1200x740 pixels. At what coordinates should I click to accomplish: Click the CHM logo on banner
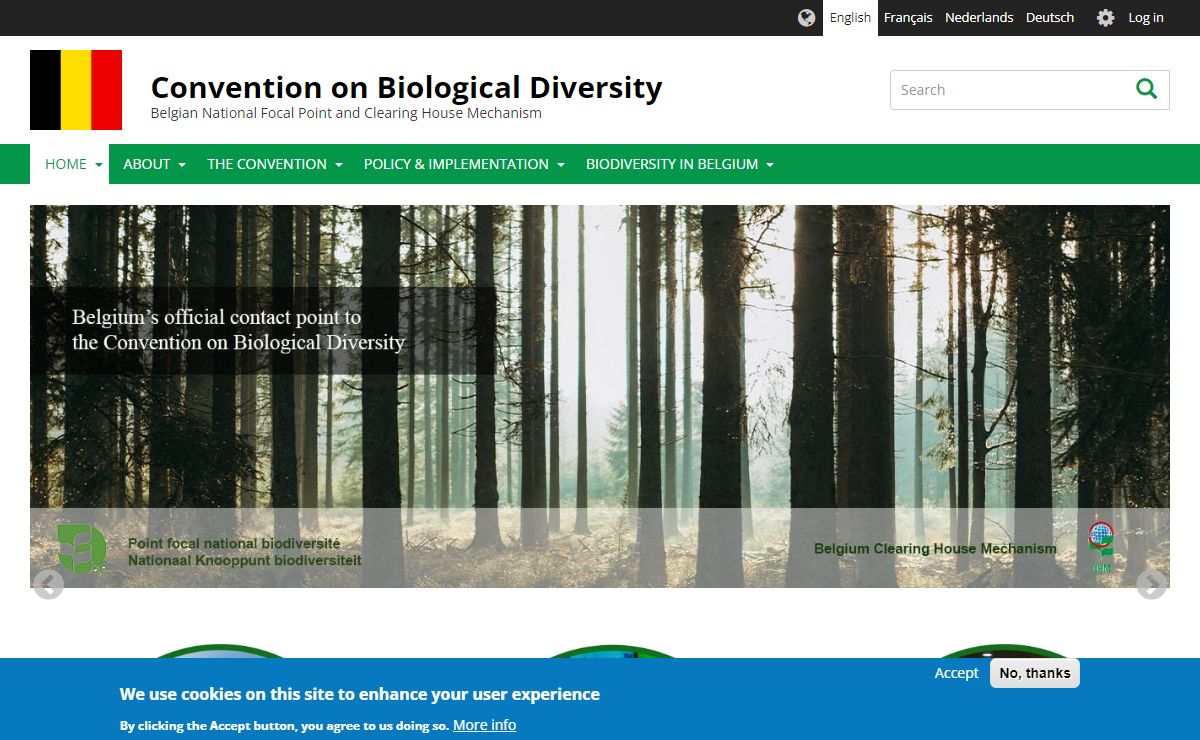[1101, 548]
